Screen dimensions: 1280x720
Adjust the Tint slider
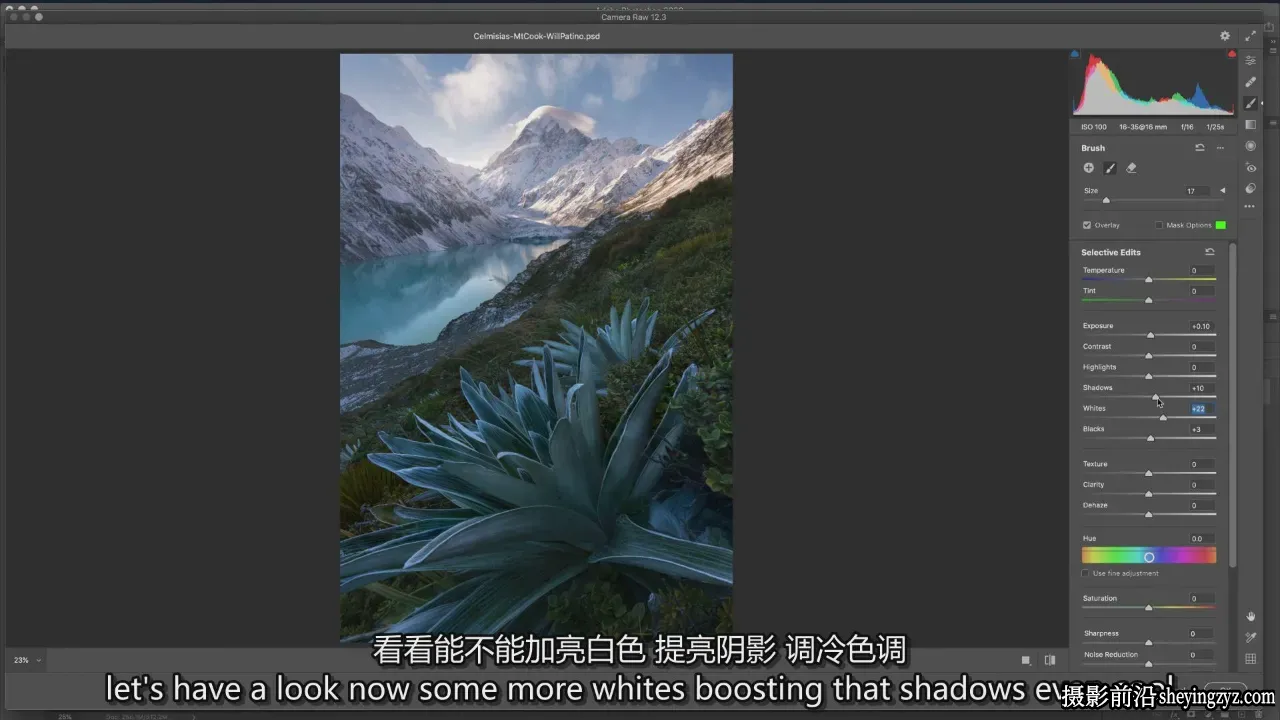point(1149,300)
